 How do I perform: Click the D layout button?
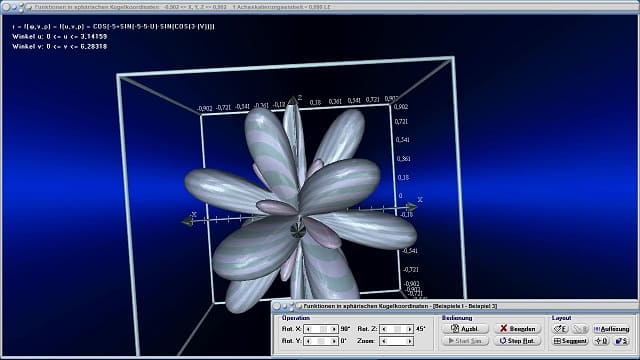pyautogui.click(x=601, y=341)
